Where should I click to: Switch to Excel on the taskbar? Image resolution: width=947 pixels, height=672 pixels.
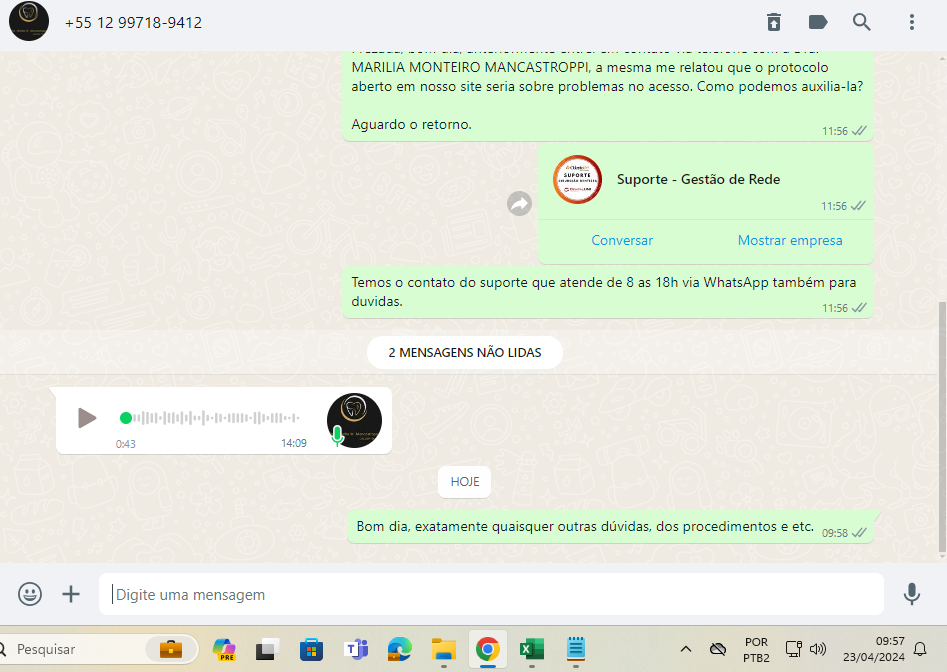click(531, 649)
